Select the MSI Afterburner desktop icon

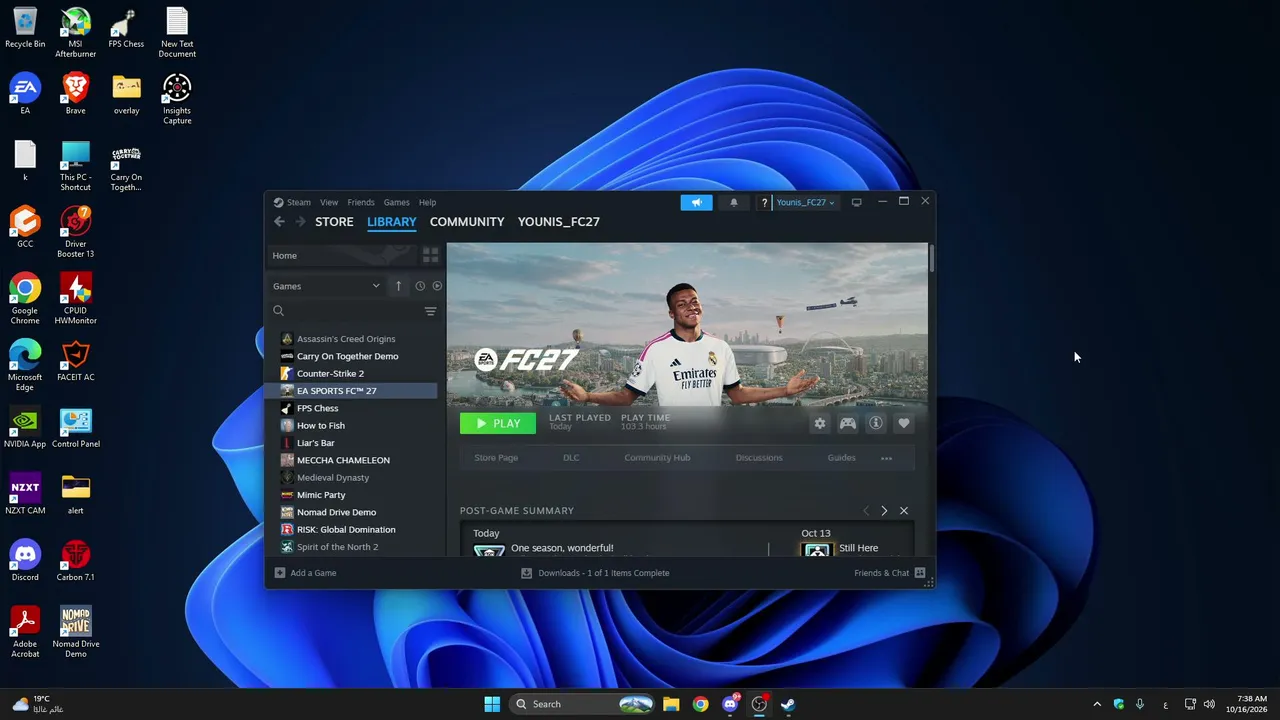click(x=76, y=33)
